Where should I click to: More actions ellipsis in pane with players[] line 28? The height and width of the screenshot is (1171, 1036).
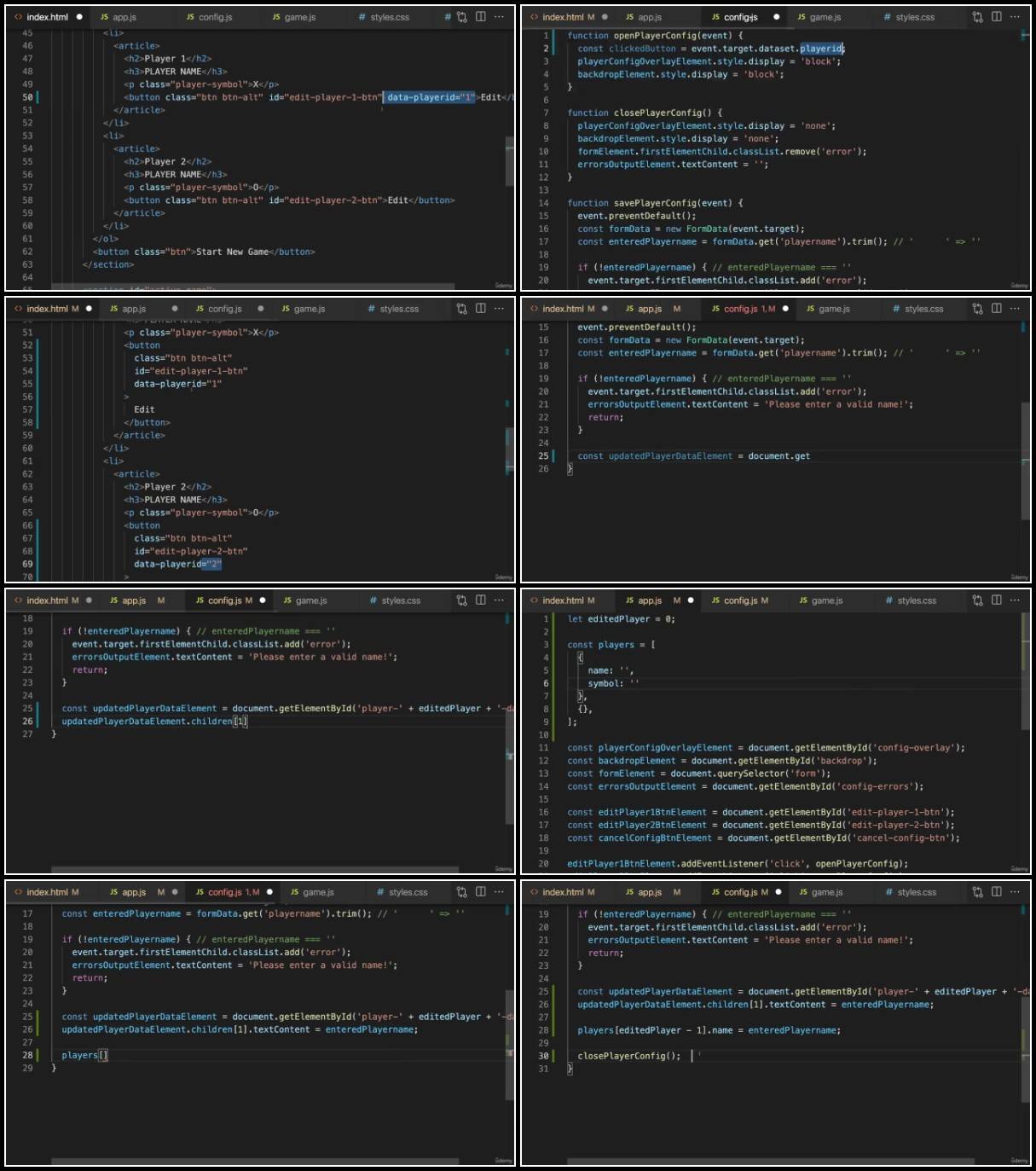pos(499,892)
